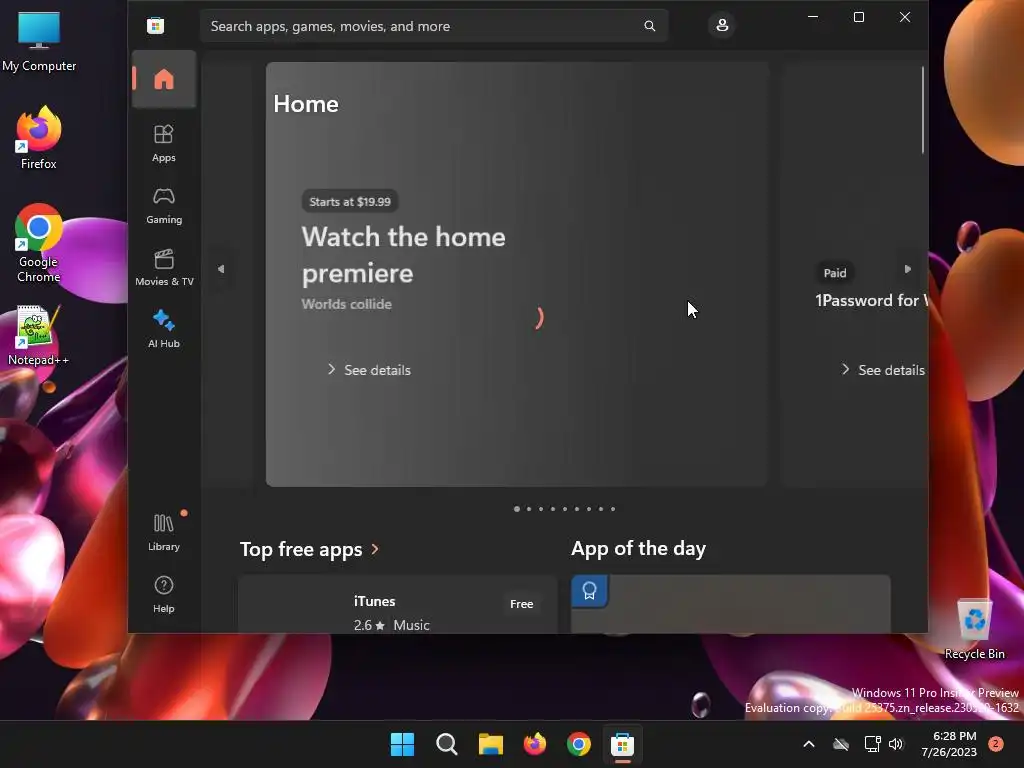Image resolution: width=1024 pixels, height=768 pixels.
Task: Open the iTunes app listing
Action: (398, 605)
